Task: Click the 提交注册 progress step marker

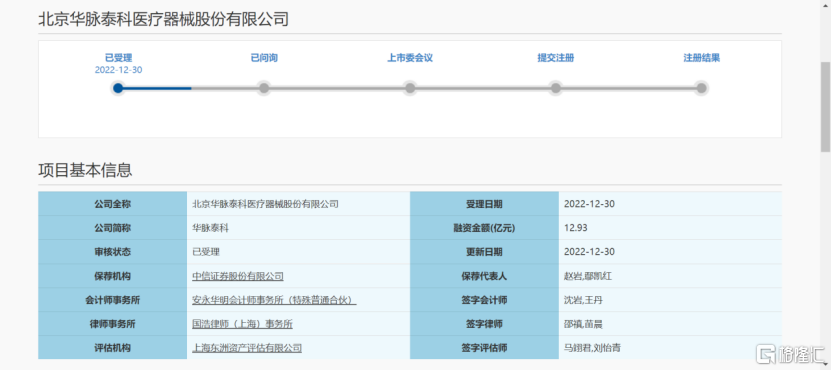Action: (x=555, y=88)
